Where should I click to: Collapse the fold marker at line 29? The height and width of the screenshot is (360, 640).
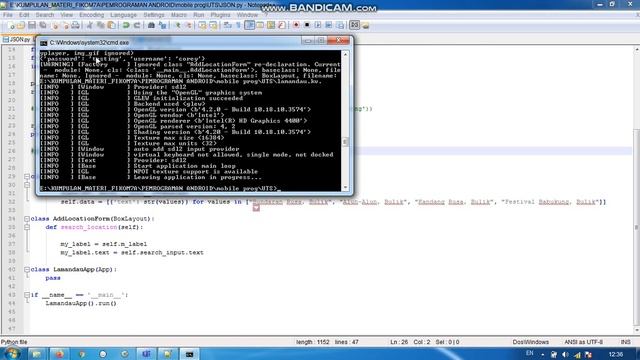click(x=27, y=177)
